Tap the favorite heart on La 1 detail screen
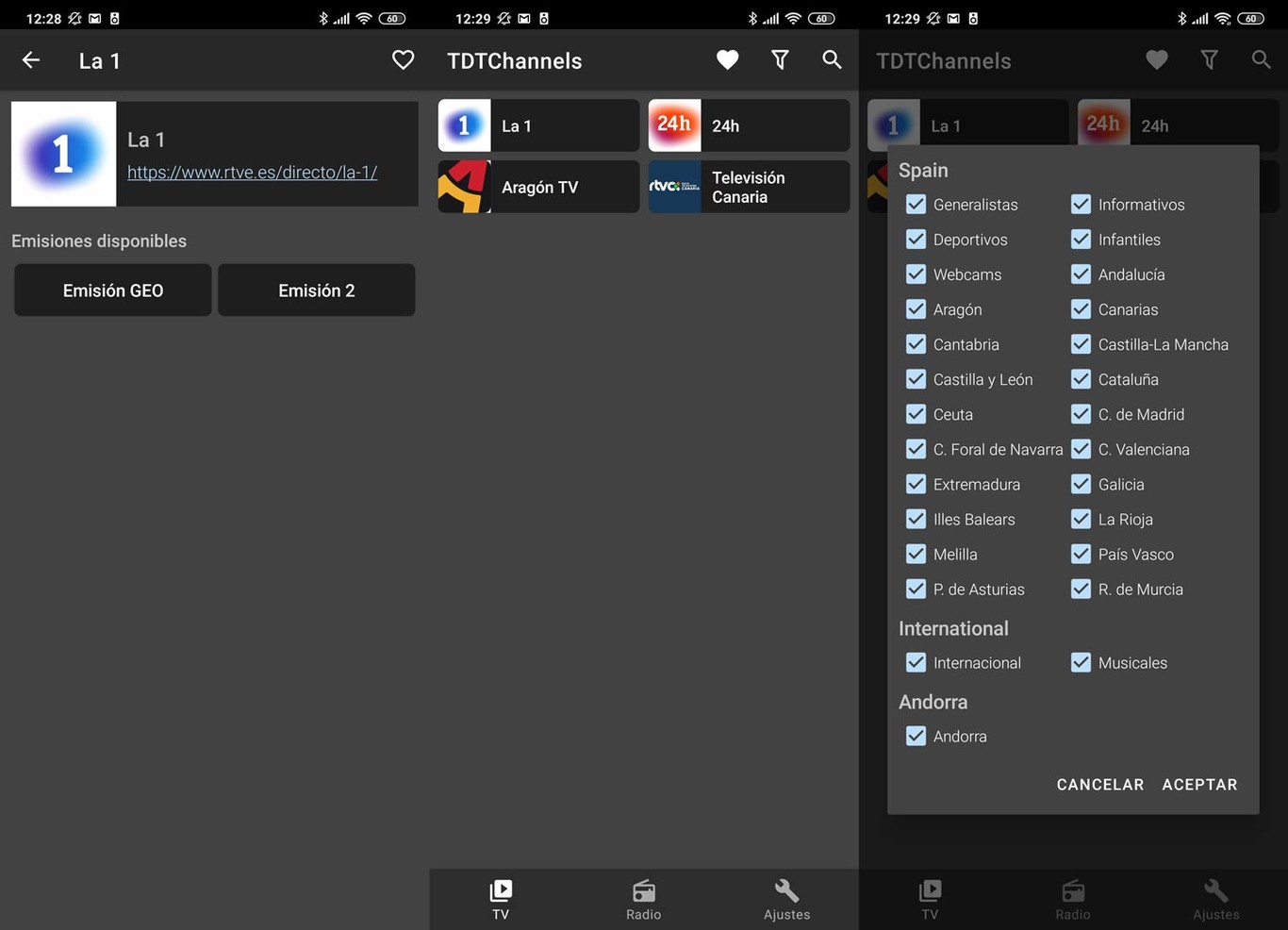1288x930 pixels. click(x=403, y=59)
